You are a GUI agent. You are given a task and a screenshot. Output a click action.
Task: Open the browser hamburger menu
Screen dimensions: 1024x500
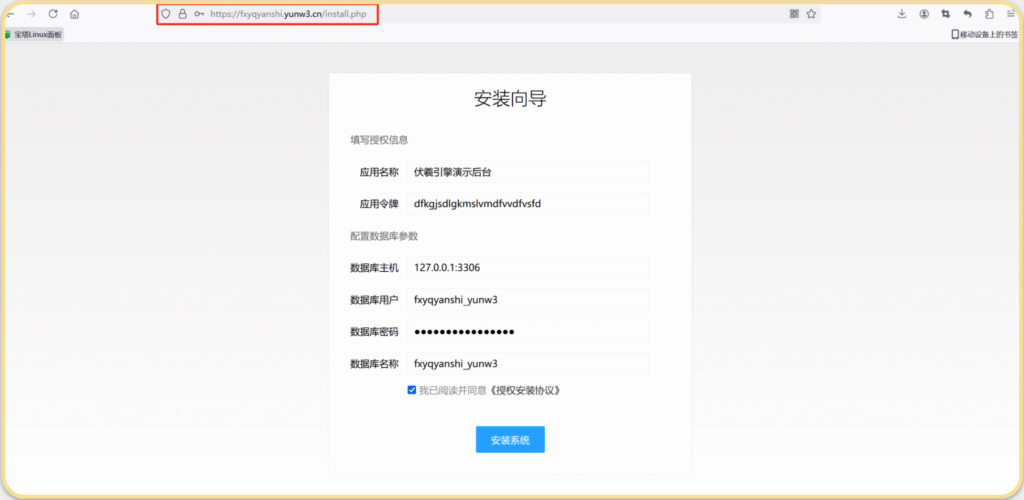point(1010,14)
